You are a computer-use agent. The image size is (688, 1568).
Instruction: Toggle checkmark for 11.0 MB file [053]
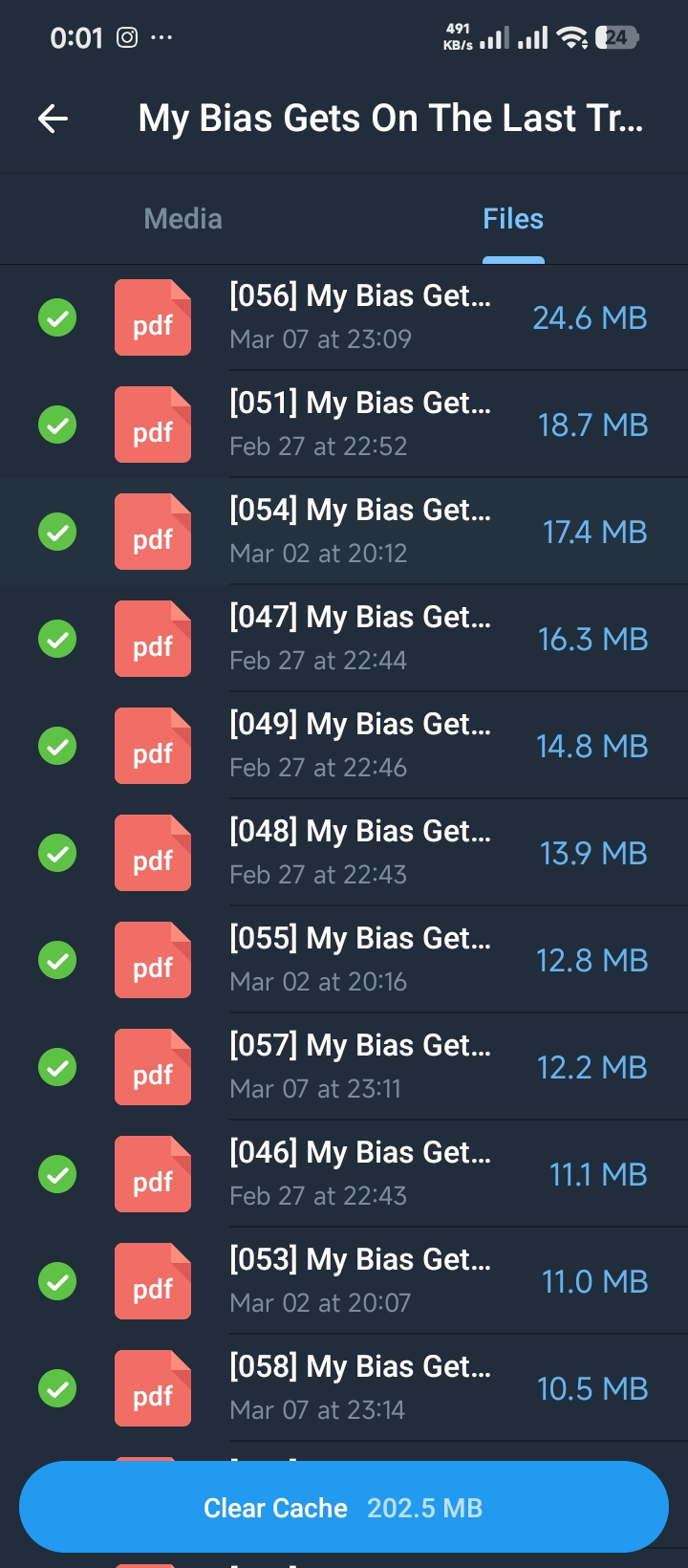(x=57, y=1281)
